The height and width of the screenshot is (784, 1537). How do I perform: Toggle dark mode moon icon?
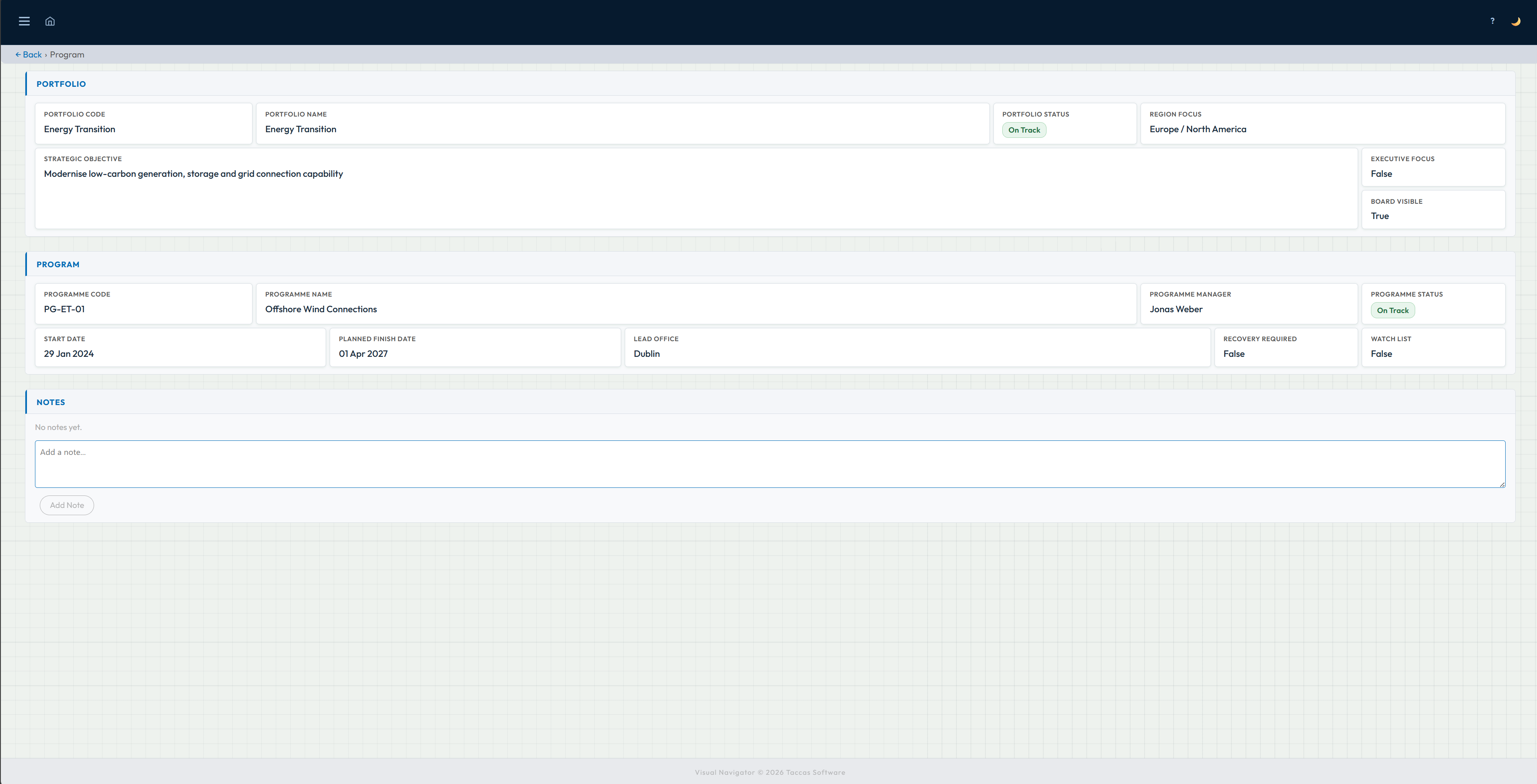[x=1516, y=21]
